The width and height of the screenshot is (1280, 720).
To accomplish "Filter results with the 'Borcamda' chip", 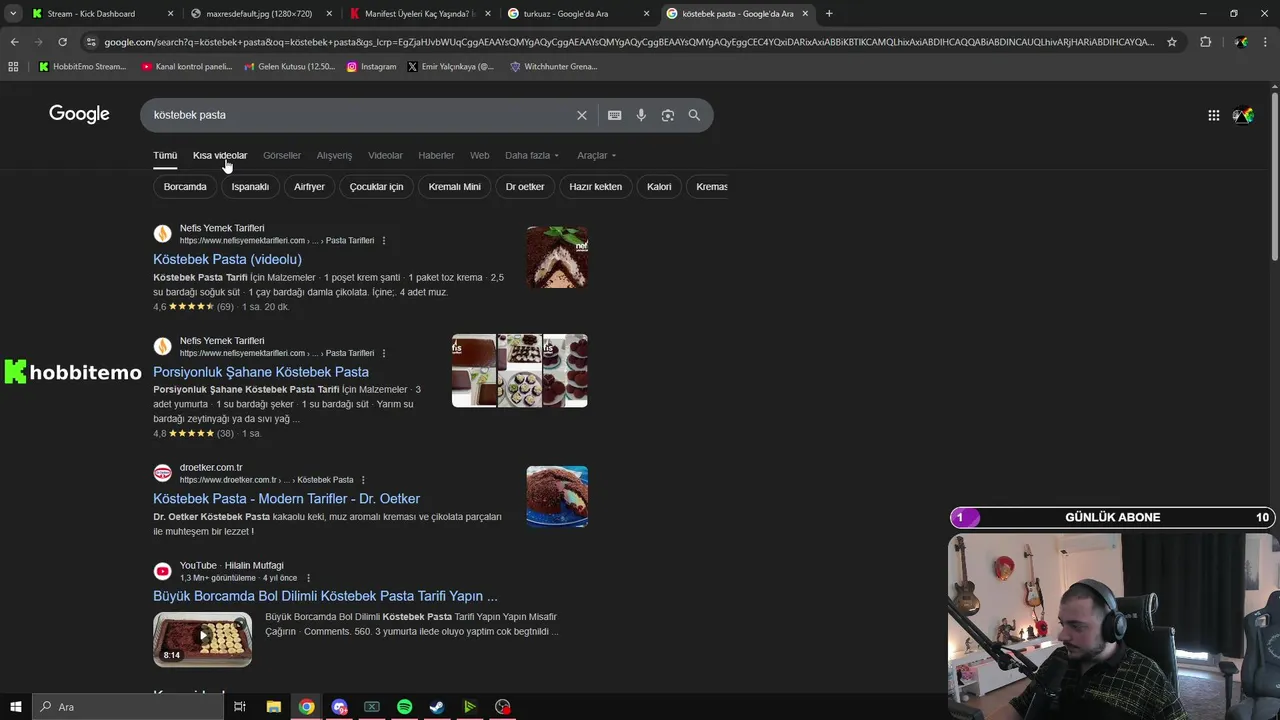I will tap(185, 187).
